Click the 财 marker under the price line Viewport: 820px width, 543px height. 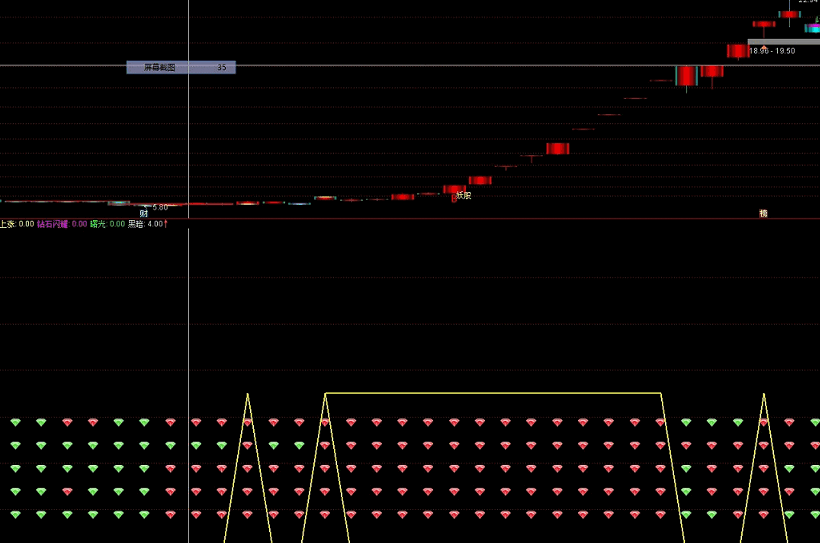144,213
